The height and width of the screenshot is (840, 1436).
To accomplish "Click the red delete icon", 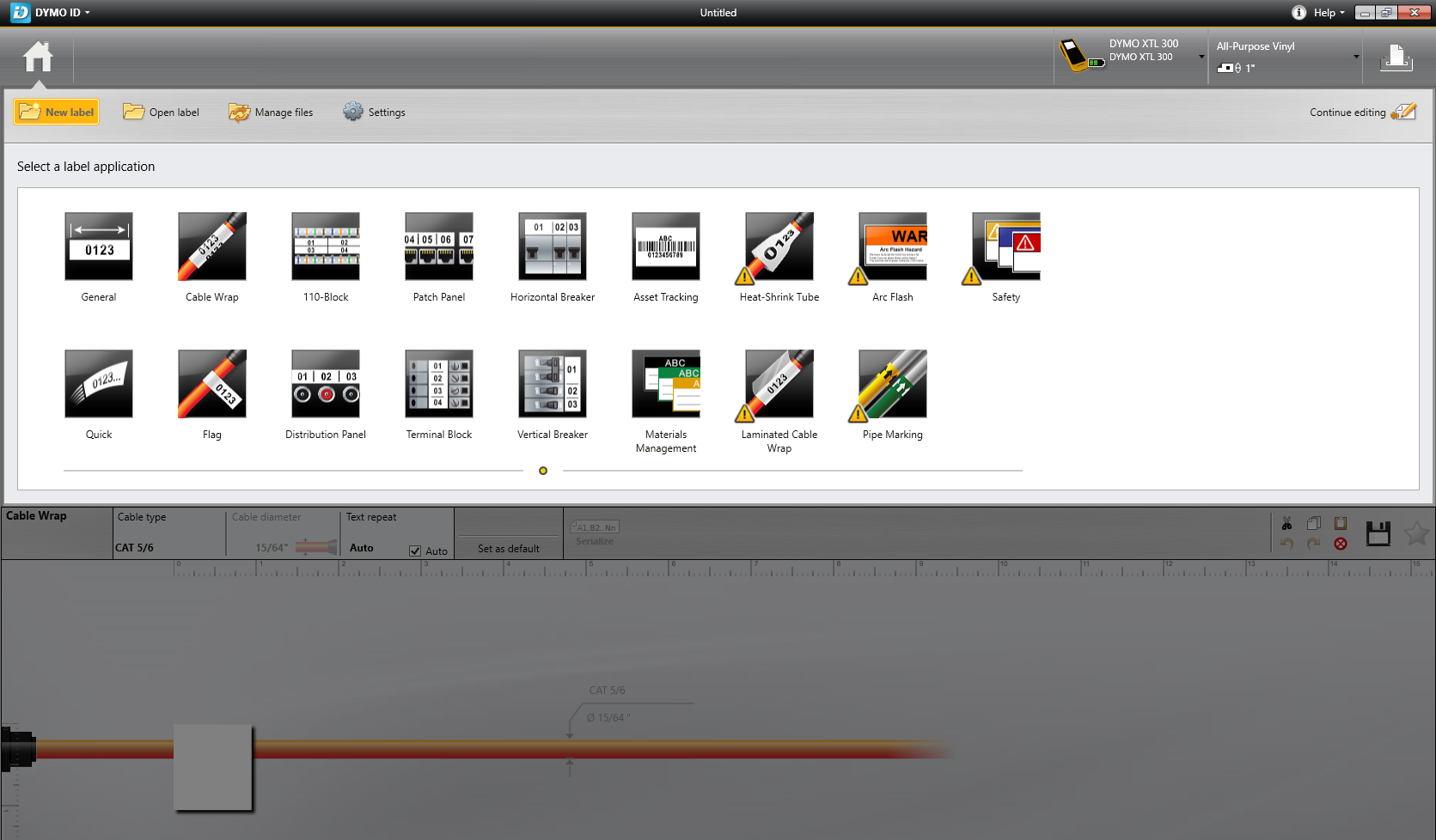I will [1341, 544].
